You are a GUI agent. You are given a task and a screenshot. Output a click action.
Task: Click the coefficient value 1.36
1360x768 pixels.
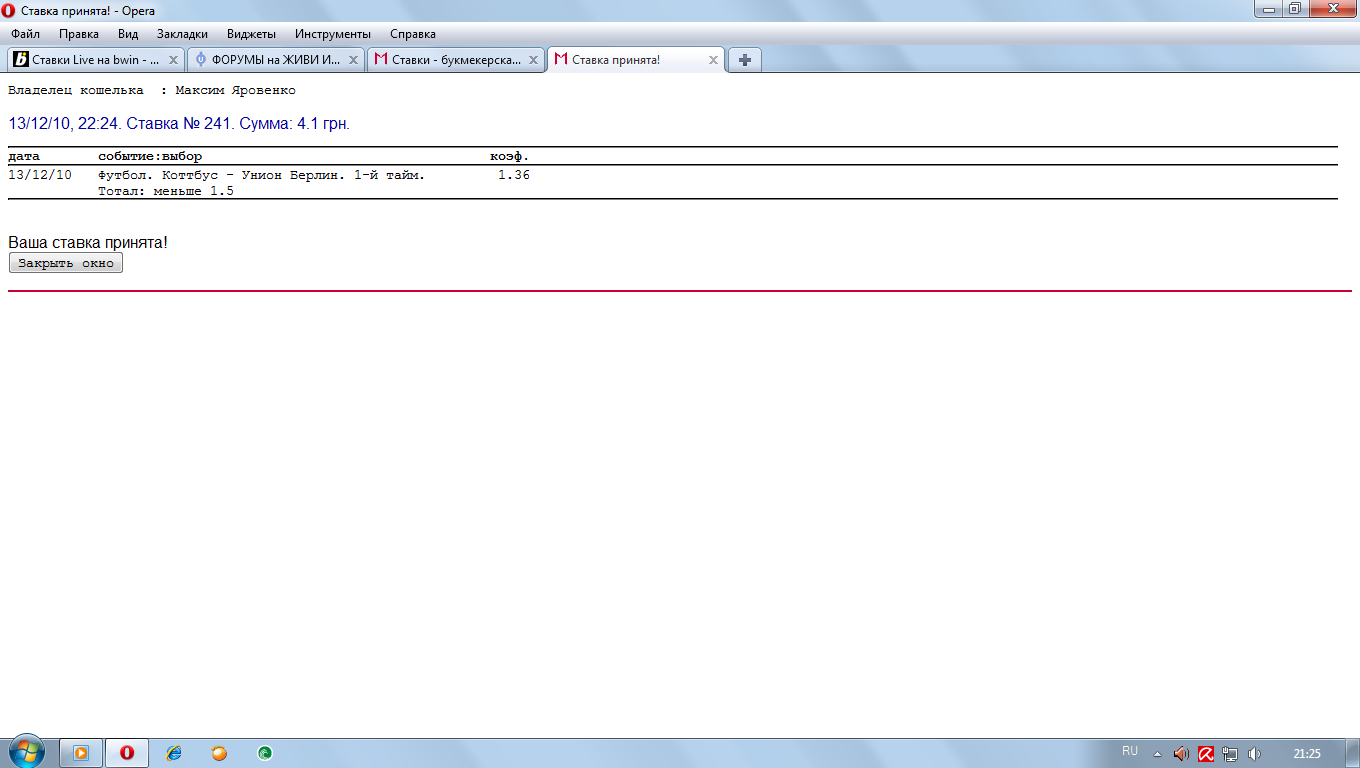coord(514,175)
